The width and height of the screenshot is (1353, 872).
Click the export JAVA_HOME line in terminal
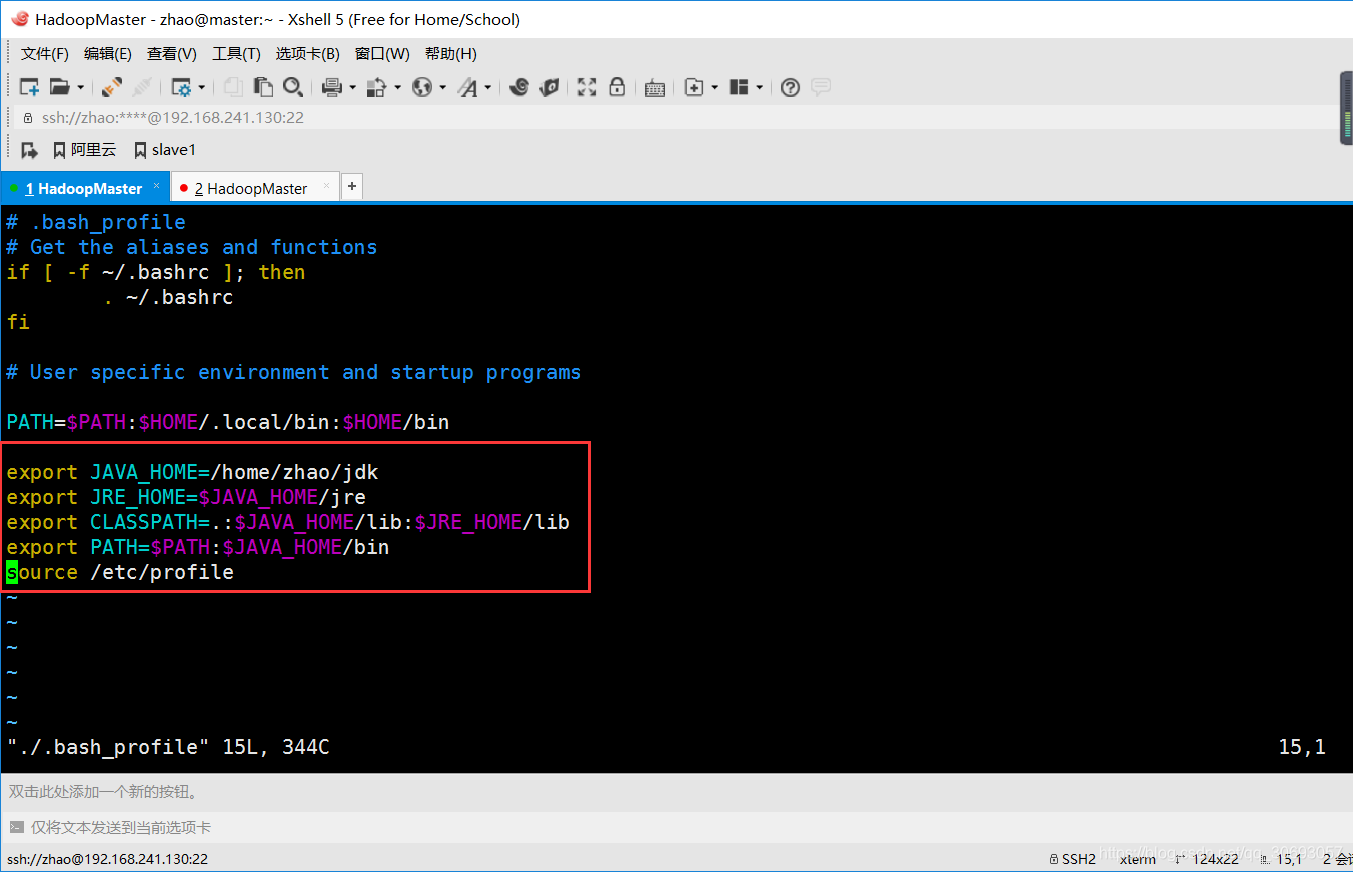192,472
